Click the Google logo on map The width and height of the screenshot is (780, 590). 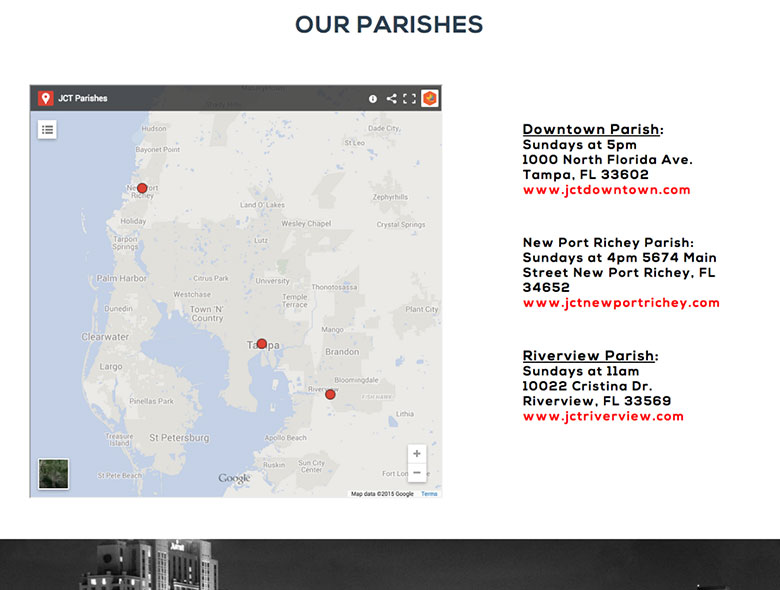234,478
